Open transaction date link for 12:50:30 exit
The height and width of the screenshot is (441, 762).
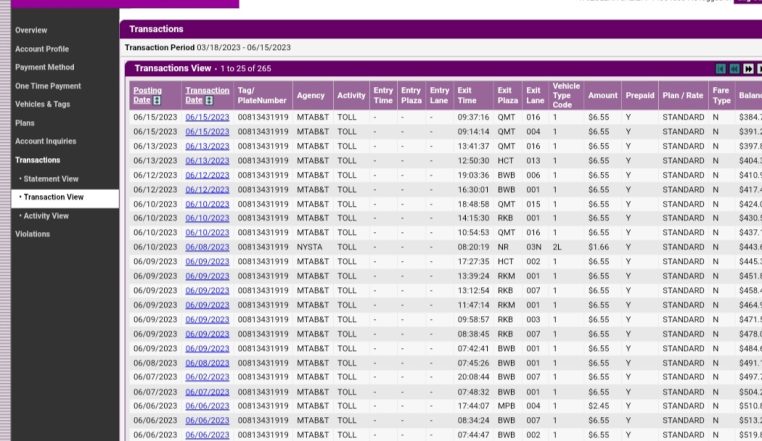click(x=207, y=161)
